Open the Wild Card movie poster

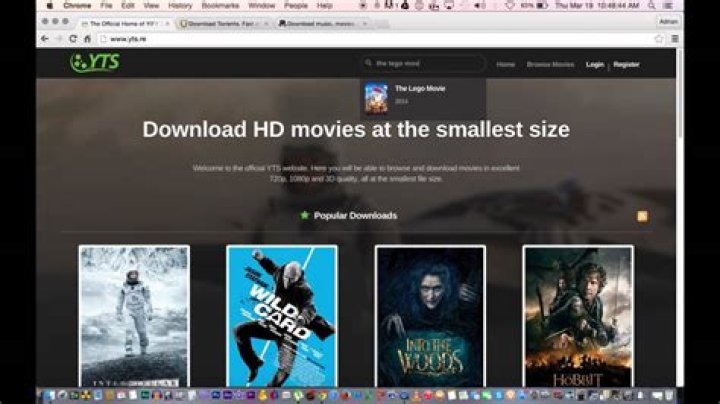[282, 316]
